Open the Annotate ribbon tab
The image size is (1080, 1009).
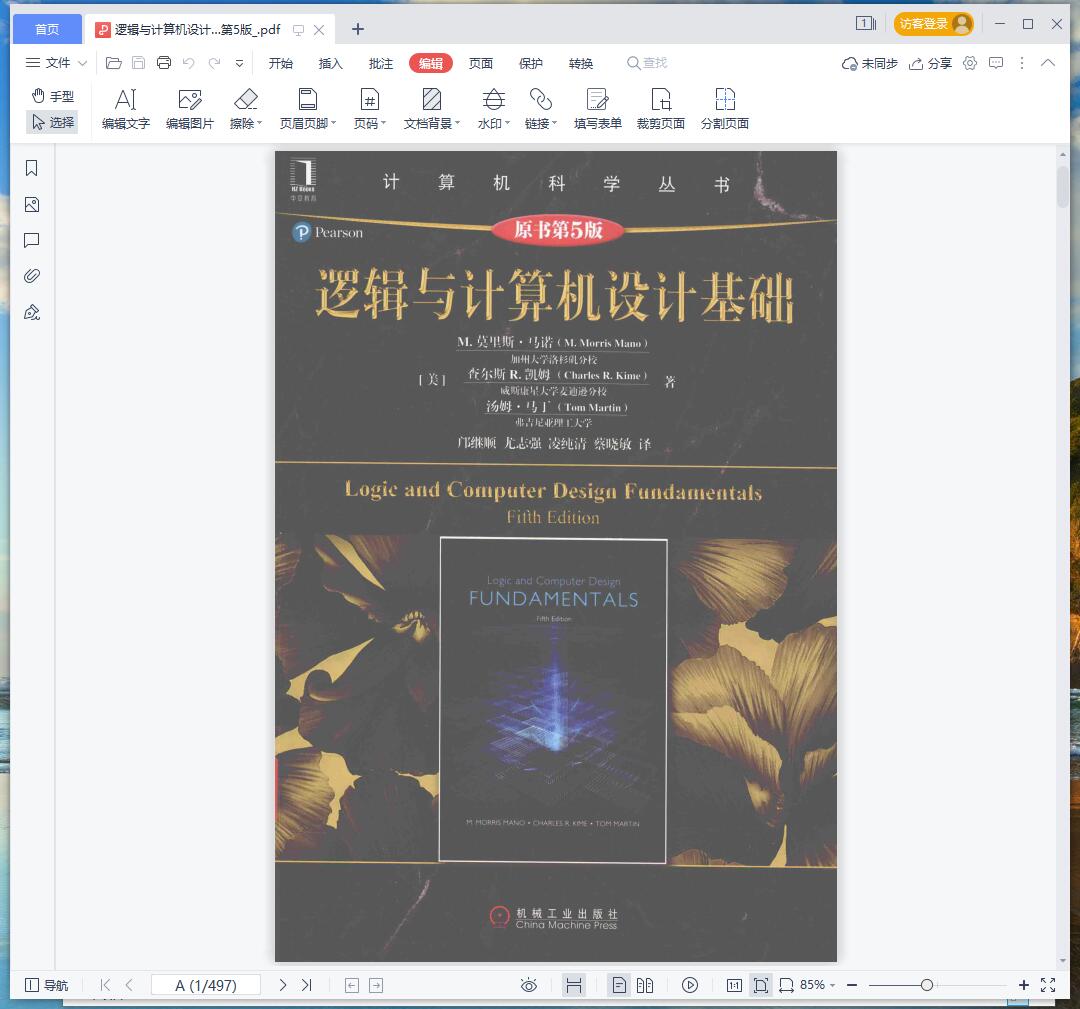pos(380,63)
